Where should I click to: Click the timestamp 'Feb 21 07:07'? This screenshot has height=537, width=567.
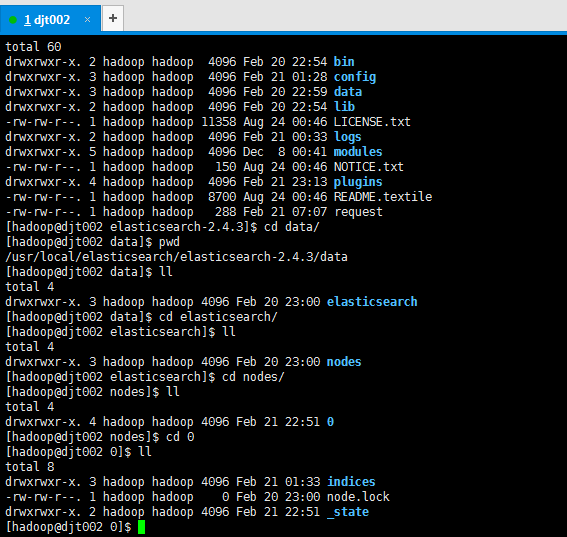click(x=285, y=212)
